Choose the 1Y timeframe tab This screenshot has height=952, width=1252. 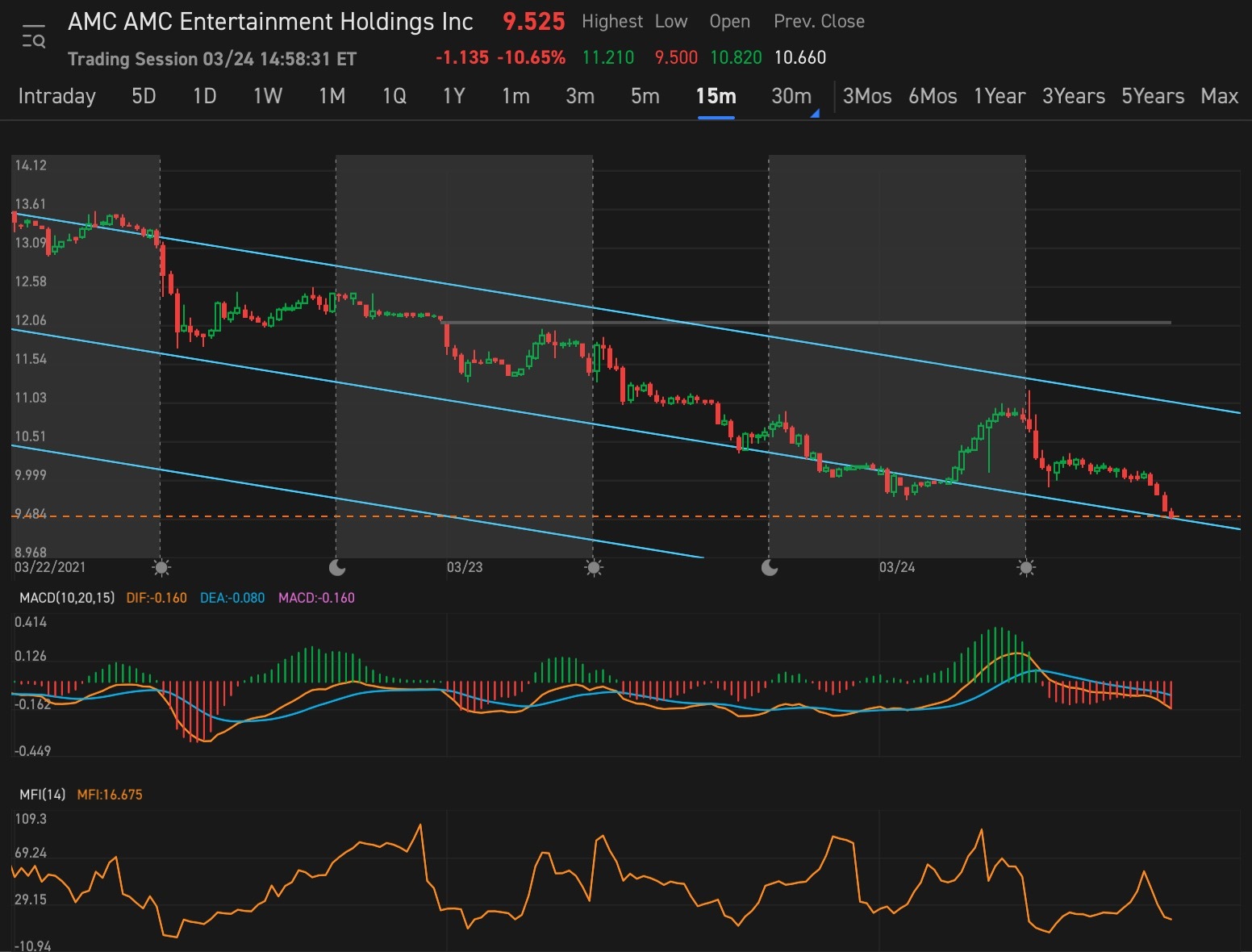[454, 96]
